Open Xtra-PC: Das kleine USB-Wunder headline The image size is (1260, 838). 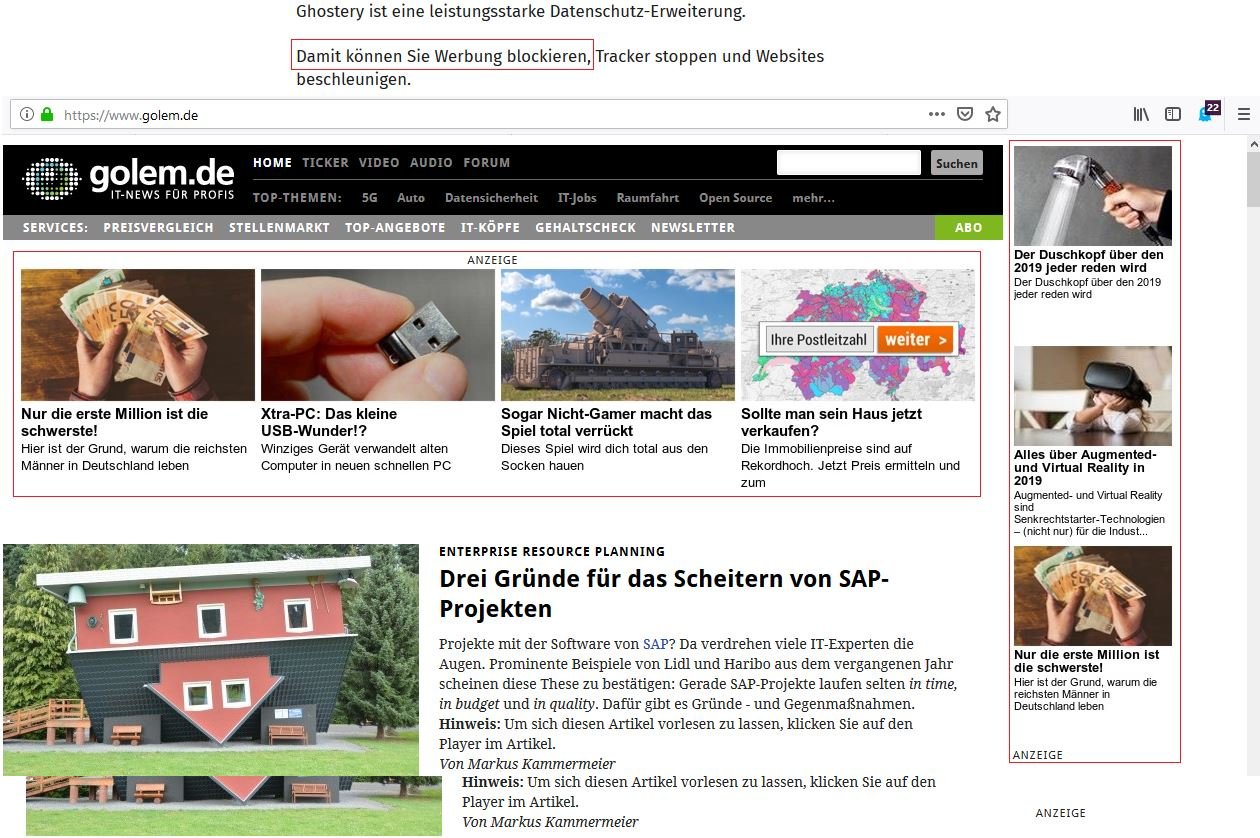pyautogui.click(x=329, y=422)
